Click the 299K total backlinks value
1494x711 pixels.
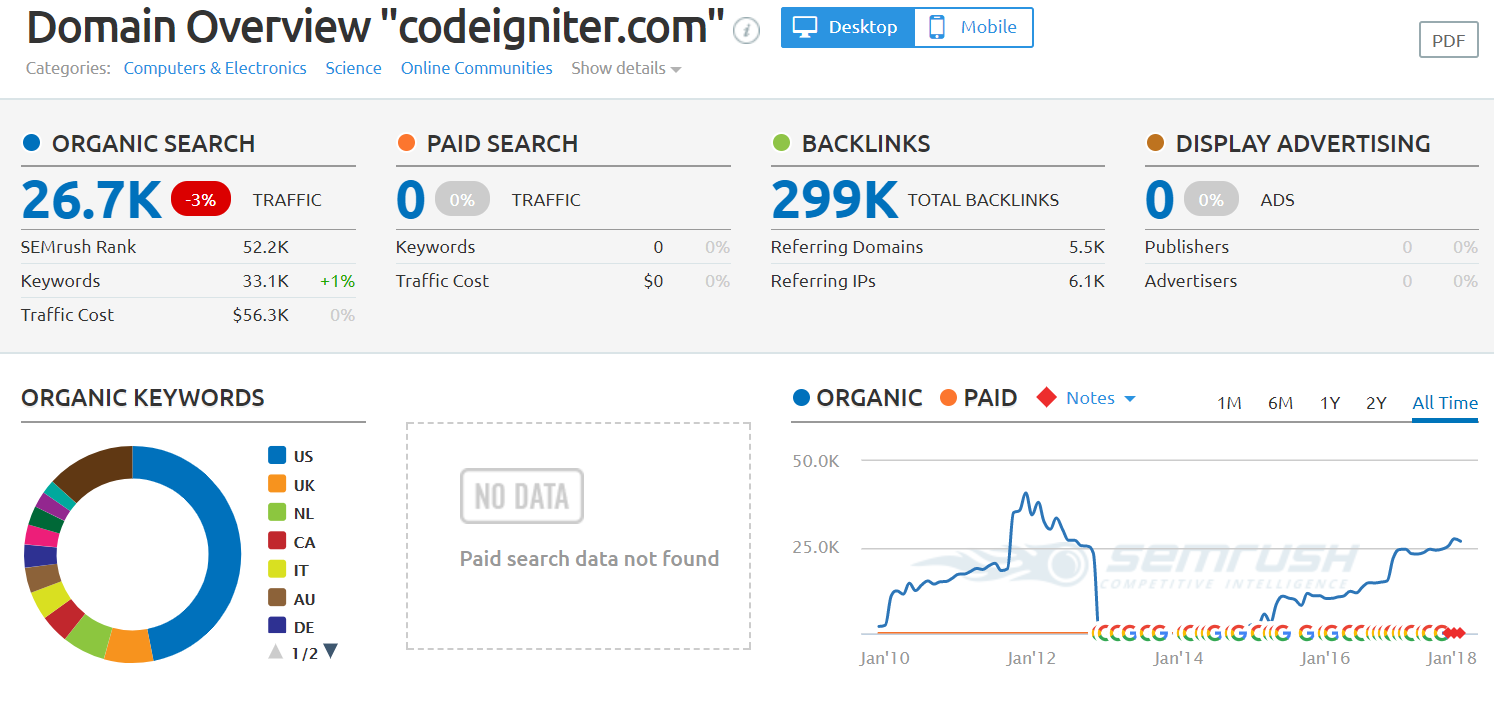(834, 199)
